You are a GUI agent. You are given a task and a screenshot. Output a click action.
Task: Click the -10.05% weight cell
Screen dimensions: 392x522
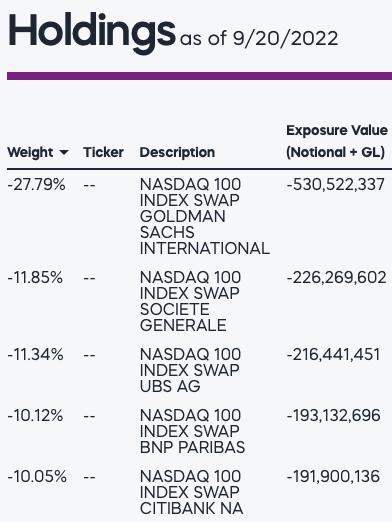37,476
